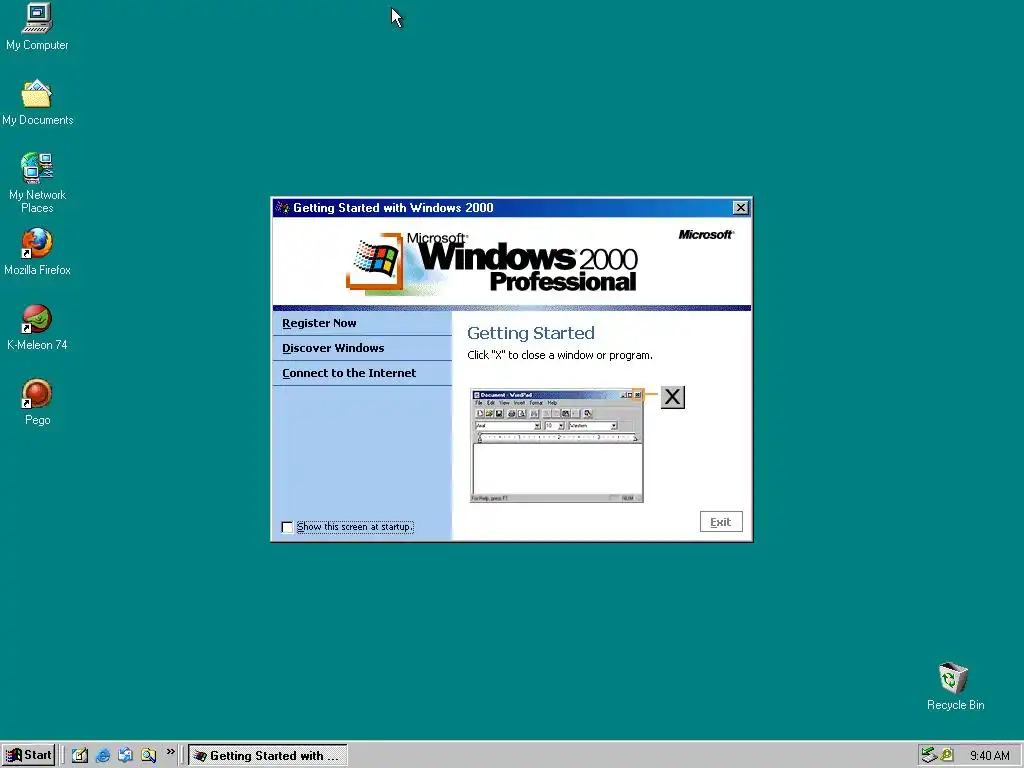Click the Getting Started taskbar button
This screenshot has height=768, width=1024.
point(268,756)
